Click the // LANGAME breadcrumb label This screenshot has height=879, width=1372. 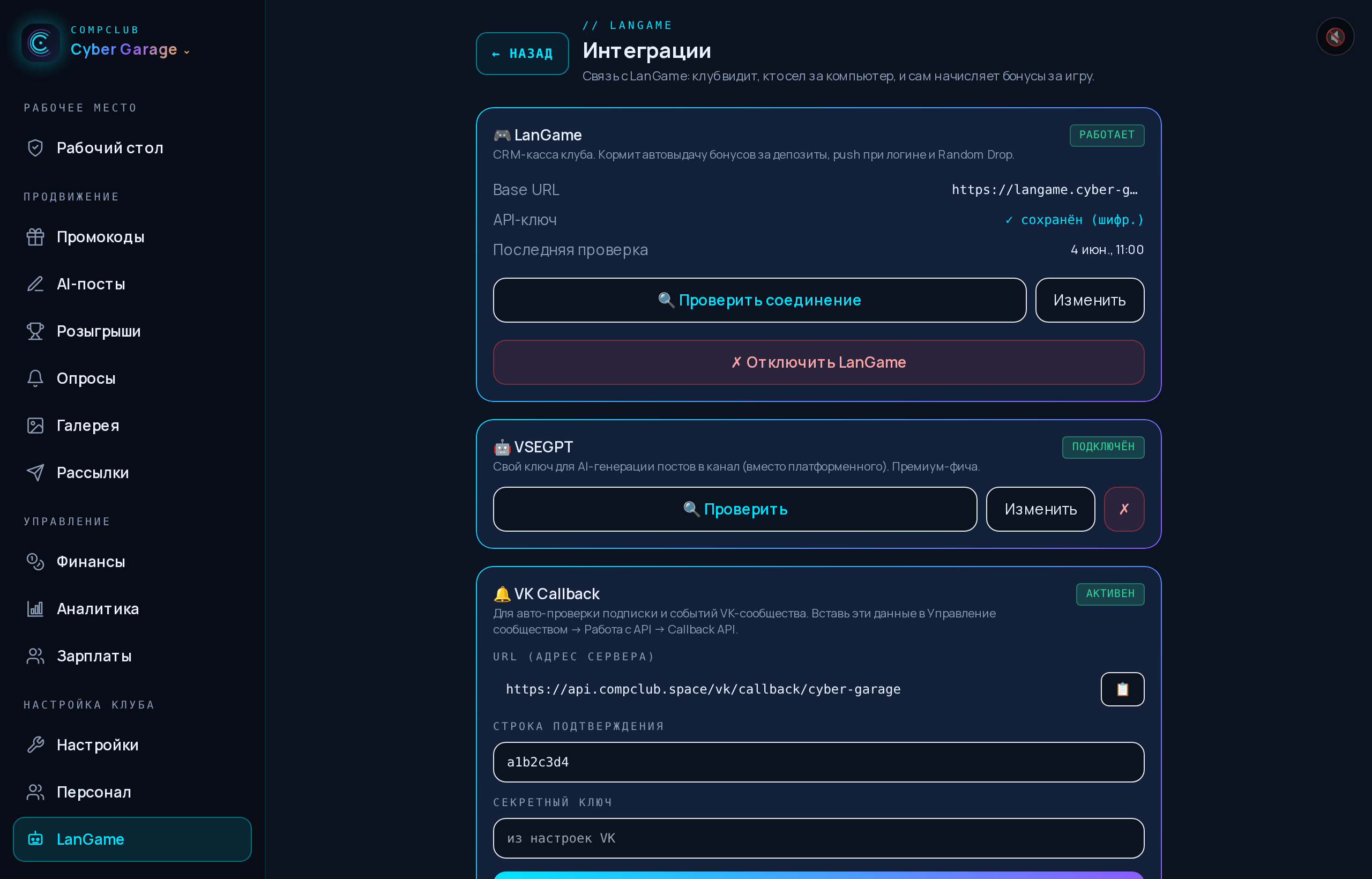coord(627,25)
